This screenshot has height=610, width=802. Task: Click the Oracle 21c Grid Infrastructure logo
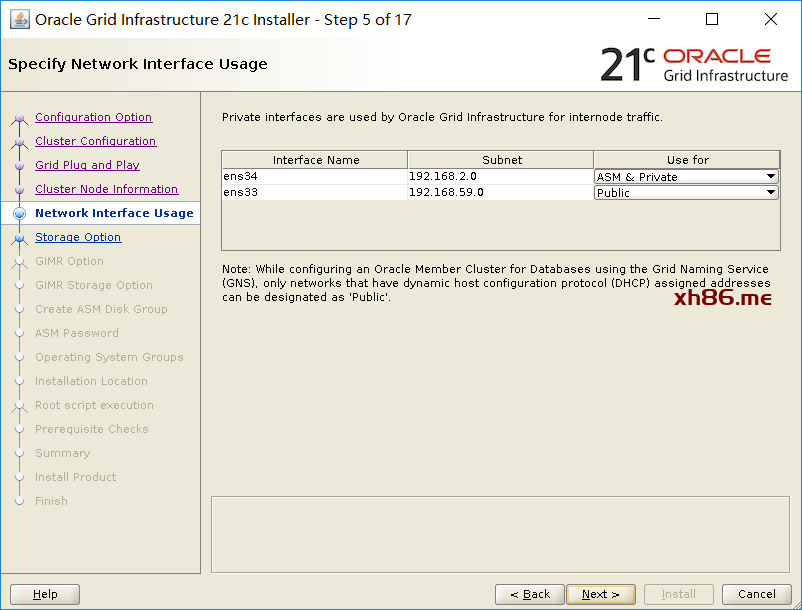tap(694, 64)
